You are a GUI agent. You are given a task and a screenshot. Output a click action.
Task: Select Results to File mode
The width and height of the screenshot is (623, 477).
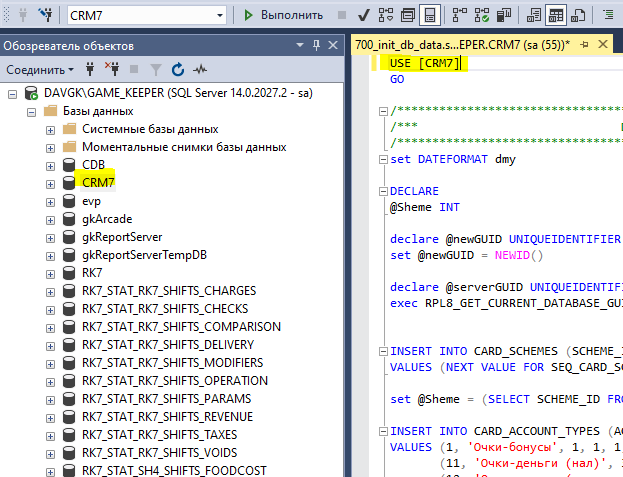tap(578, 15)
